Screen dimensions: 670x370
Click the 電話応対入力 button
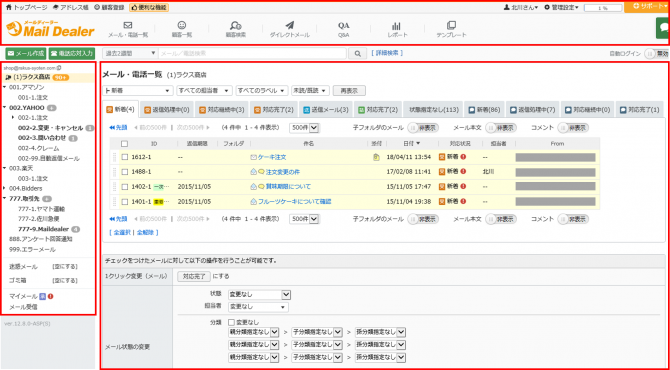(71, 53)
